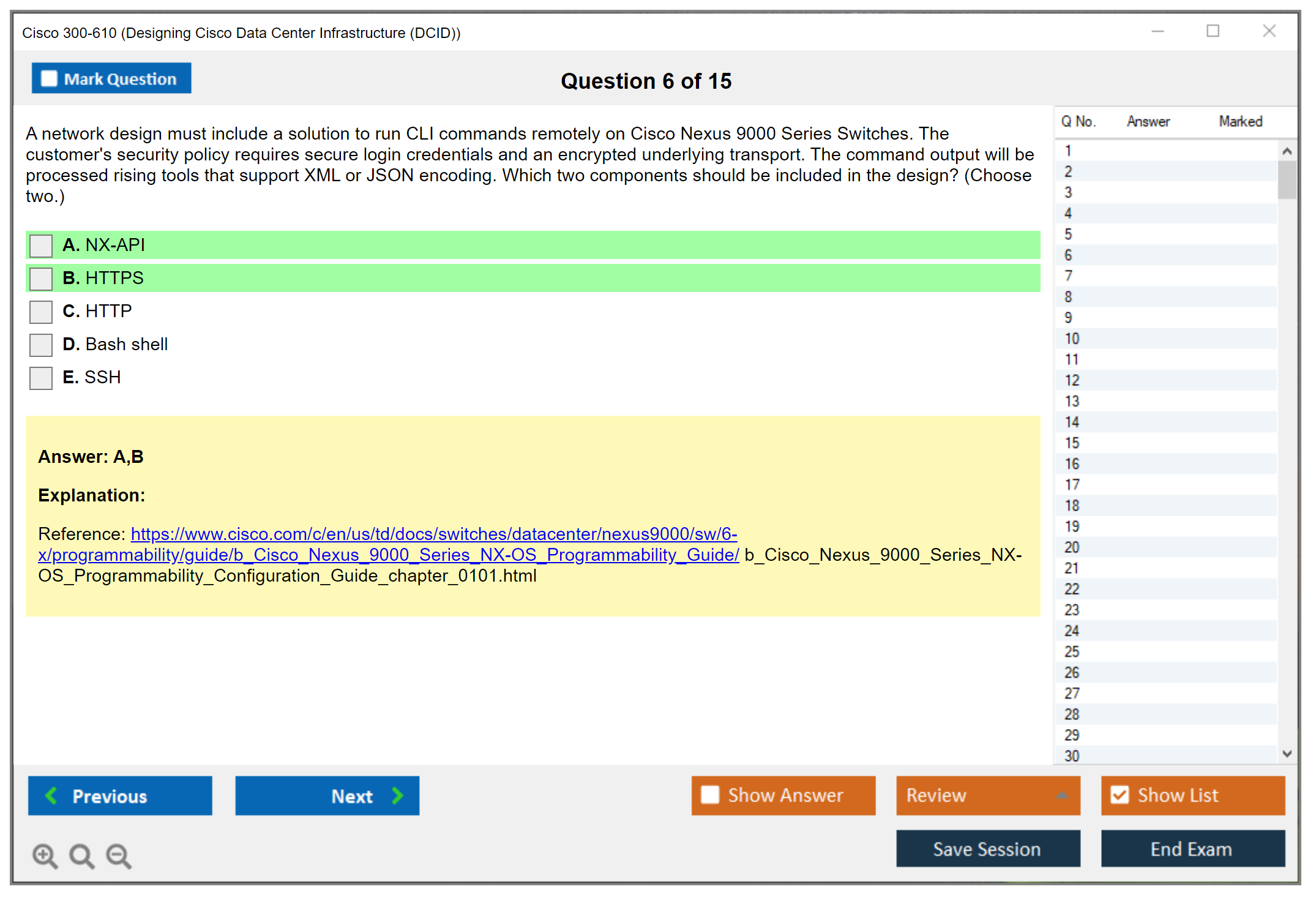Check option E. SSH
The image size is (1316, 900).
point(41,378)
